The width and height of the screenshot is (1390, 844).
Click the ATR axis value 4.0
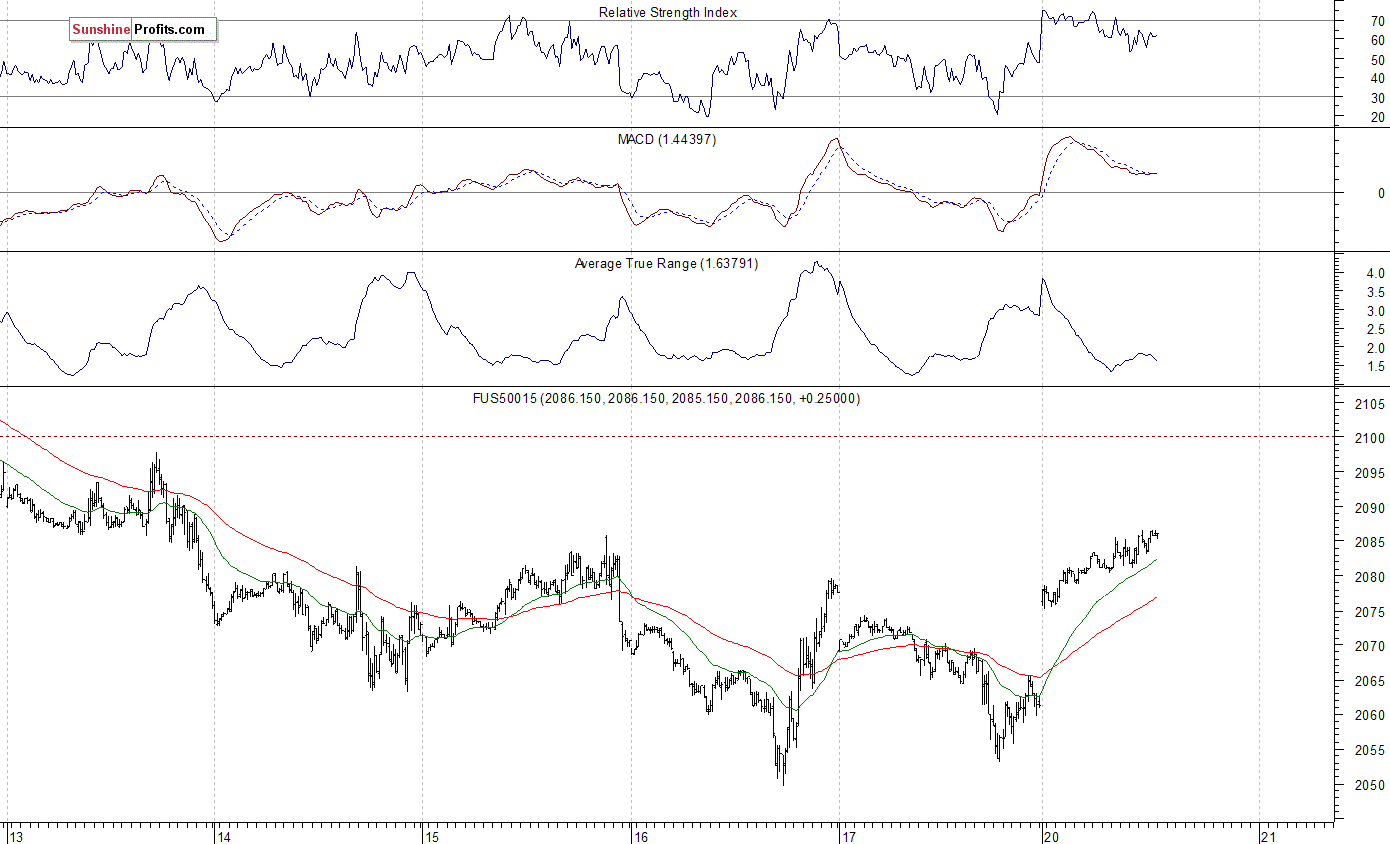click(x=1375, y=273)
